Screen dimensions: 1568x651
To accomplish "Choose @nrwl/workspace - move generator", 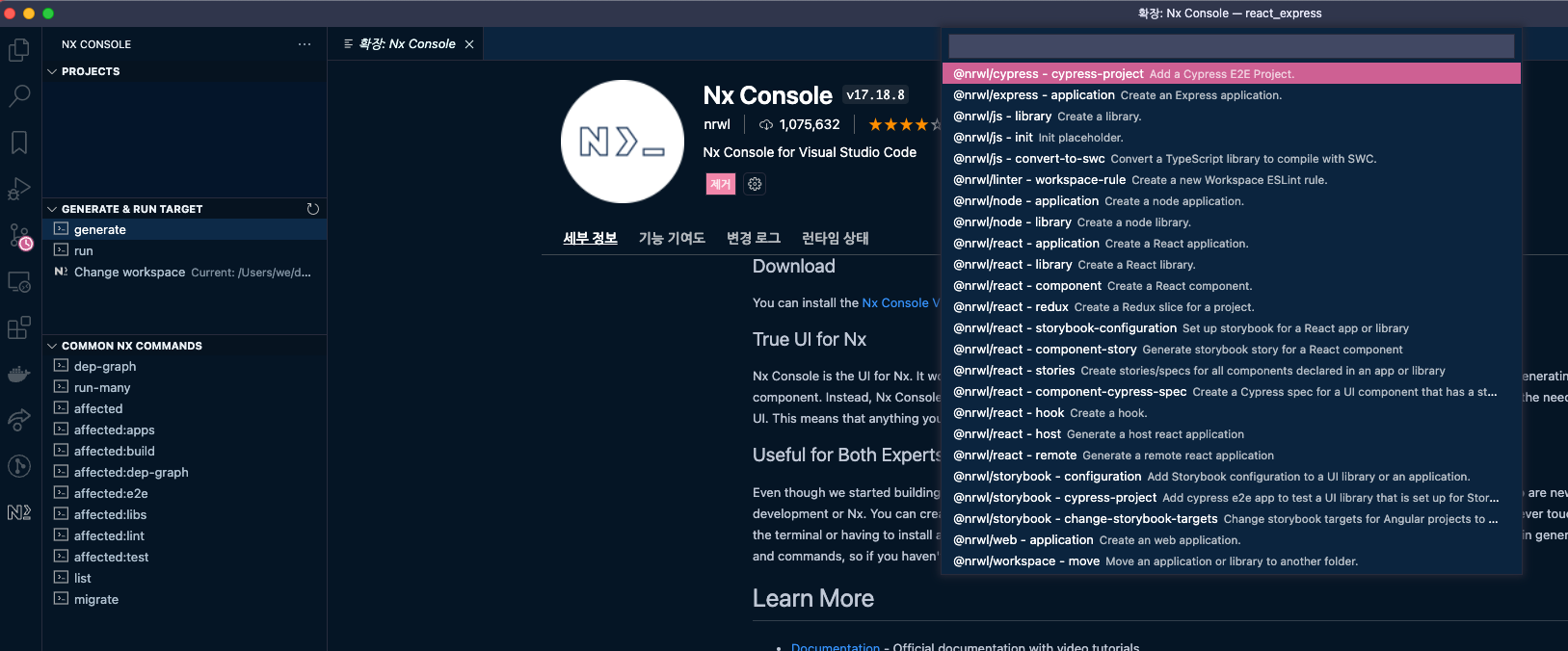I will coord(1231,561).
